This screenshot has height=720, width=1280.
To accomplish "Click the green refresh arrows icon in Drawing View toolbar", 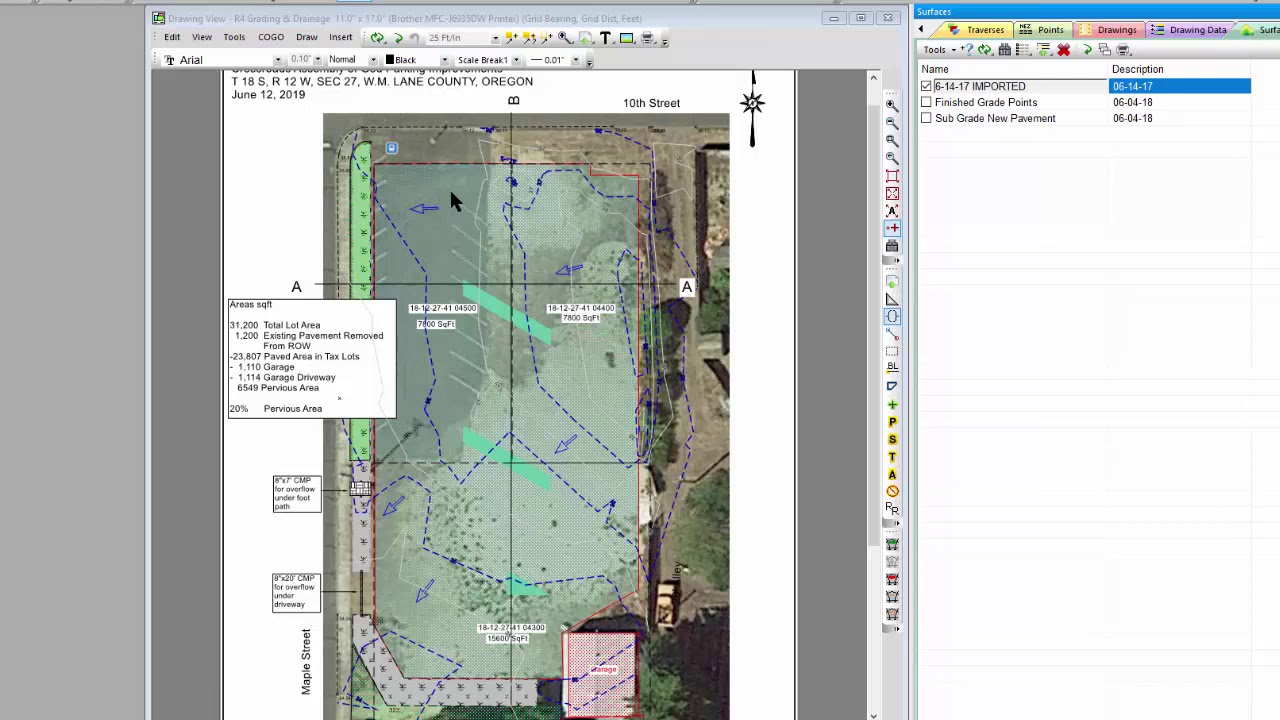I will click(x=377, y=38).
